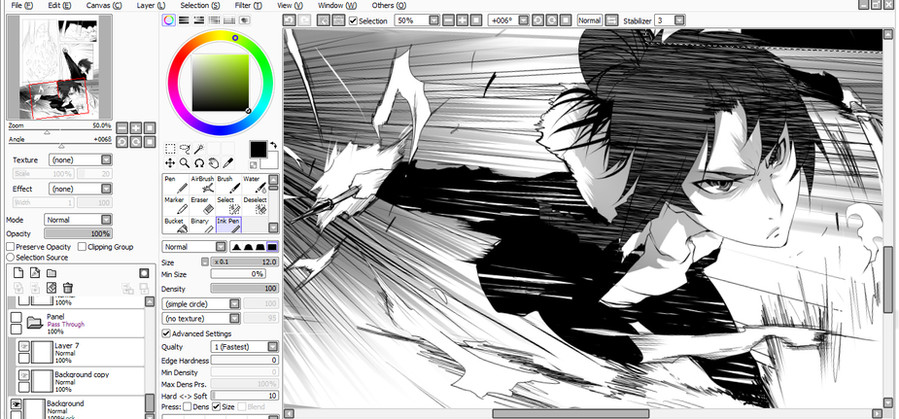Select the Eraser tool
899x419 pixels.
click(x=202, y=205)
